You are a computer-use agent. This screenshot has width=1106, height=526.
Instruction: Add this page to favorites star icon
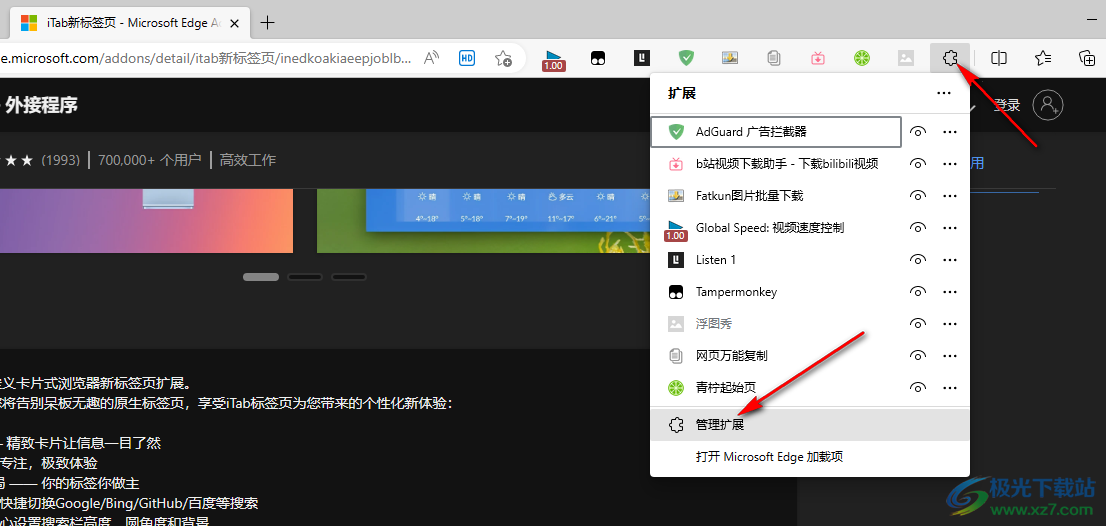[503, 58]
